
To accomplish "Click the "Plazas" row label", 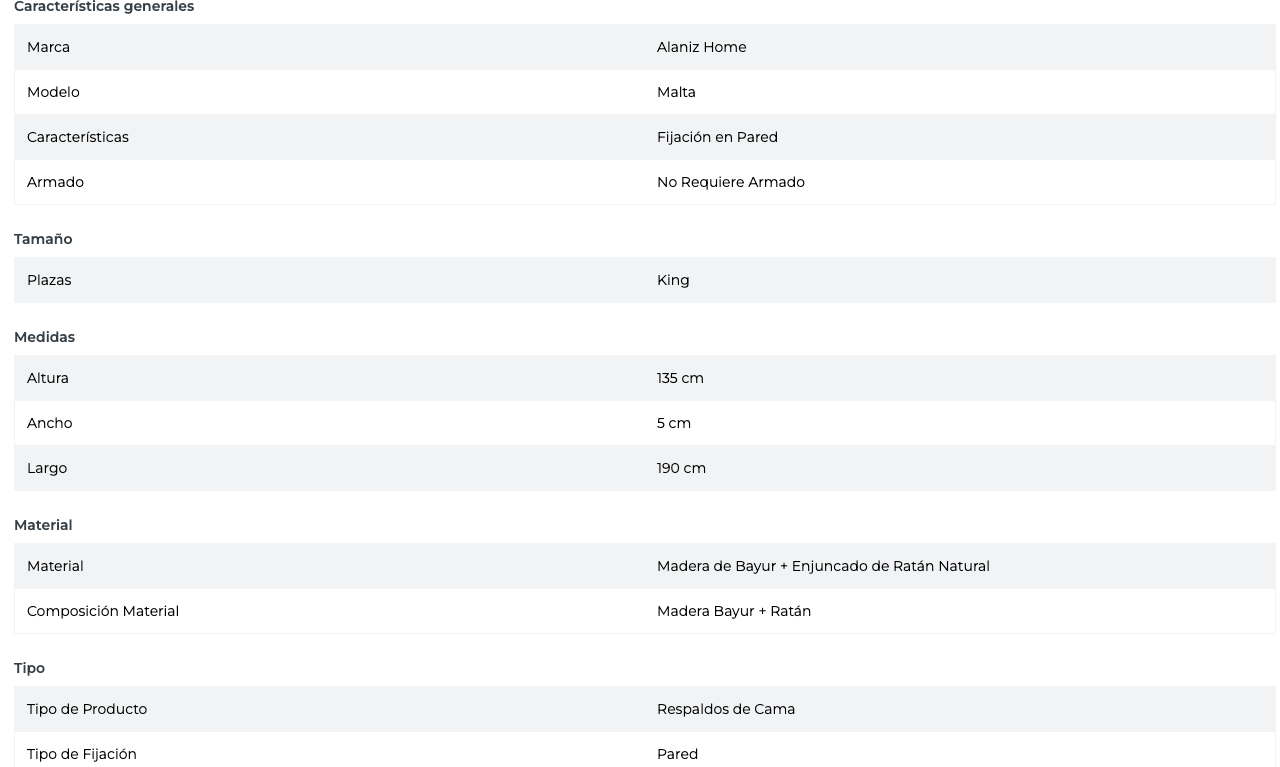I will tap(49, 280).
